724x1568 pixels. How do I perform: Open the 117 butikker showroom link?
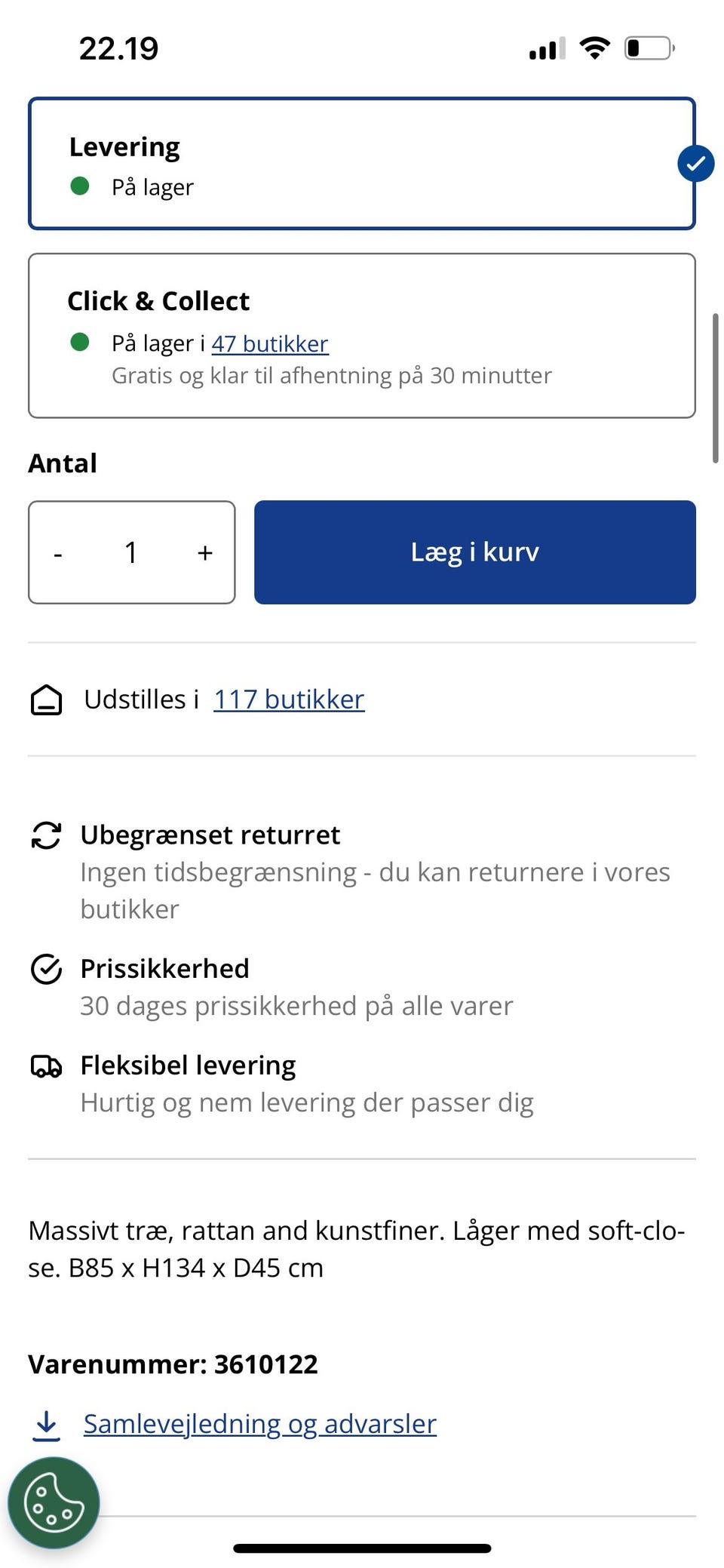tap(289, 699)
